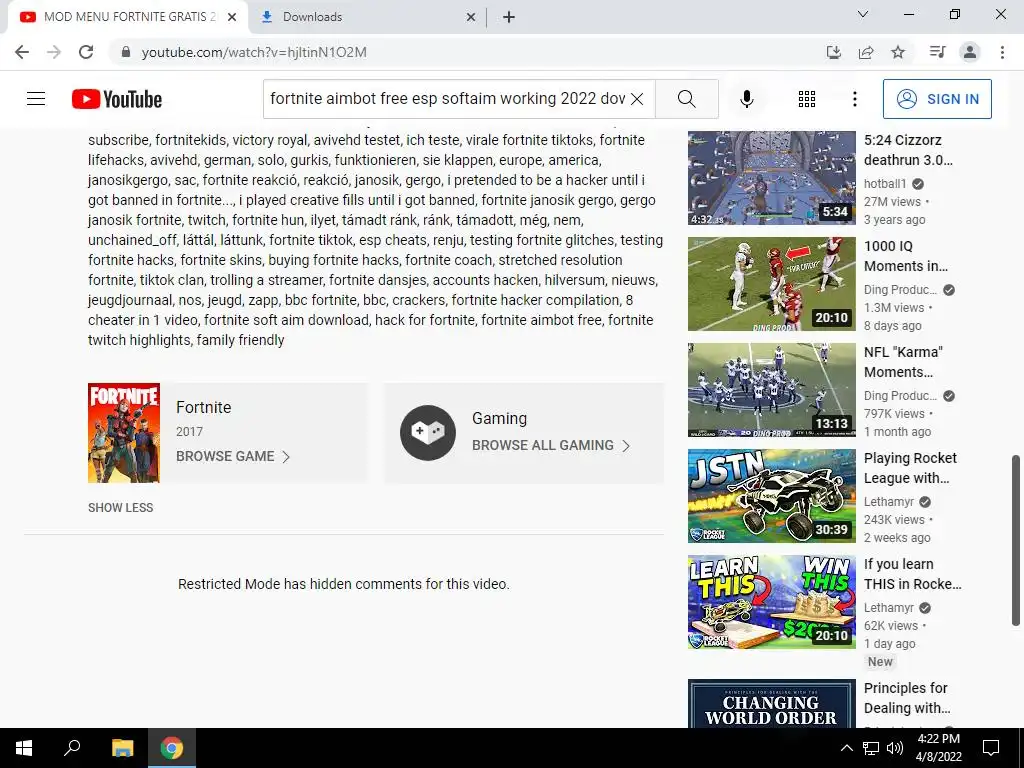1024x768 pixels.
Task: Open a new browser tab
Action: point(509,17)
